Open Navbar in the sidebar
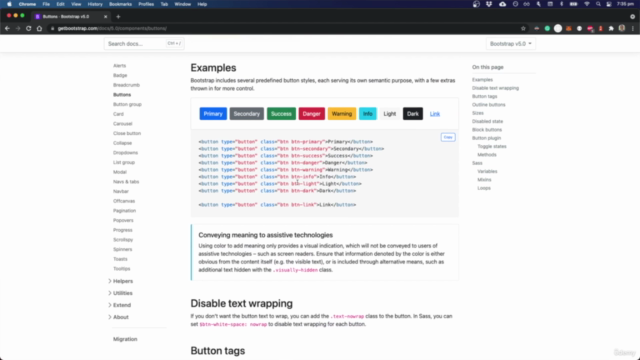 121,191
